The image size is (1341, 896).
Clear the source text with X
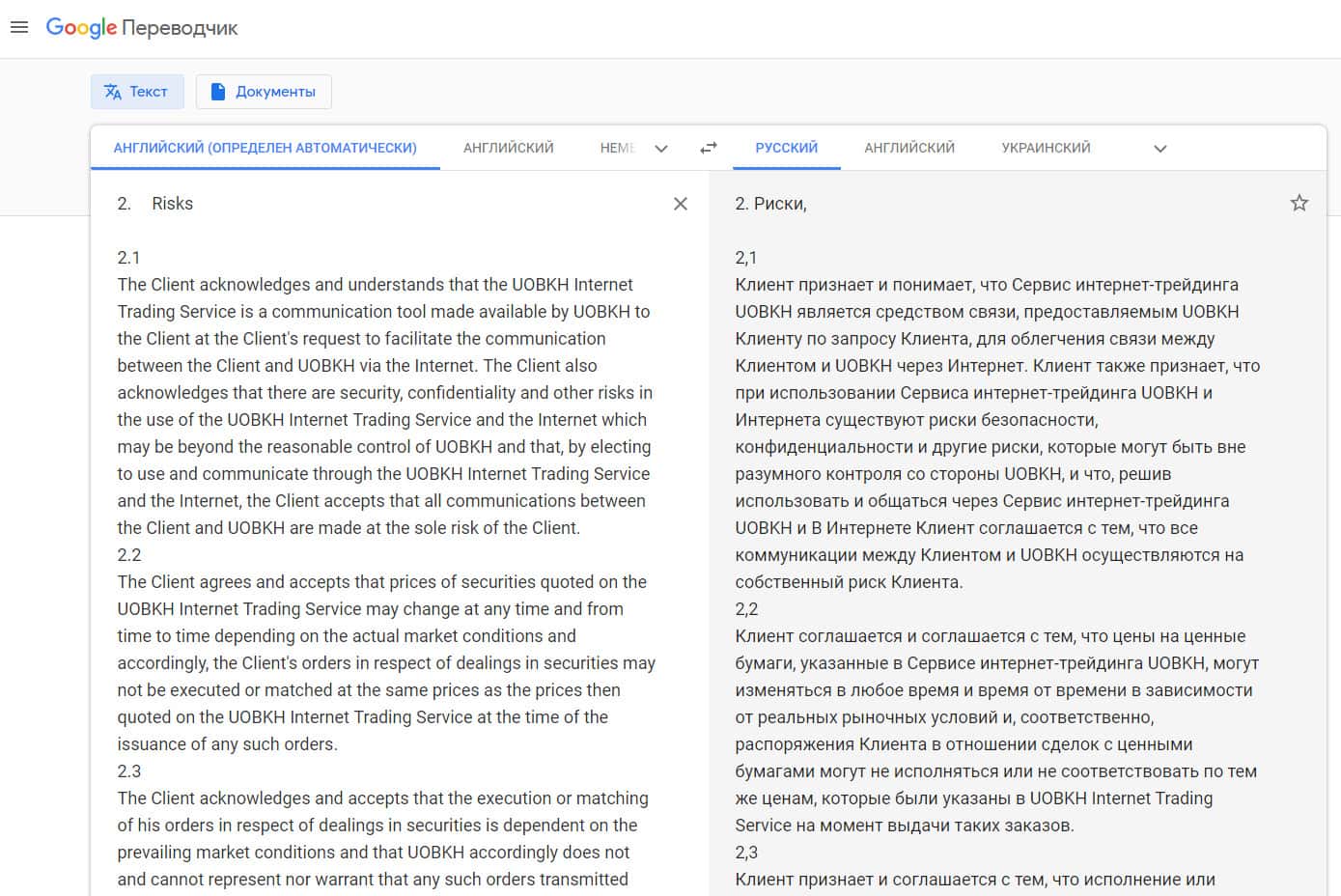(681, 204)
